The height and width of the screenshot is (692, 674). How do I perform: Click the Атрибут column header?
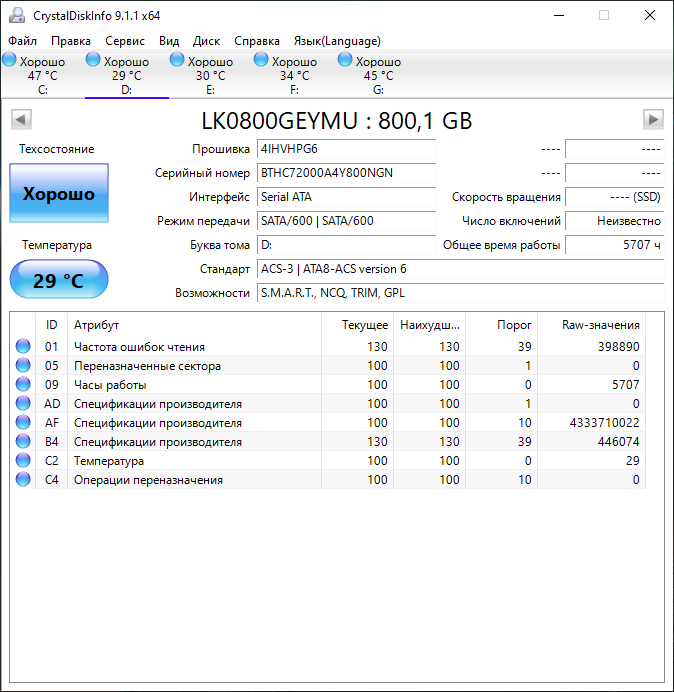tap(194, 325)
